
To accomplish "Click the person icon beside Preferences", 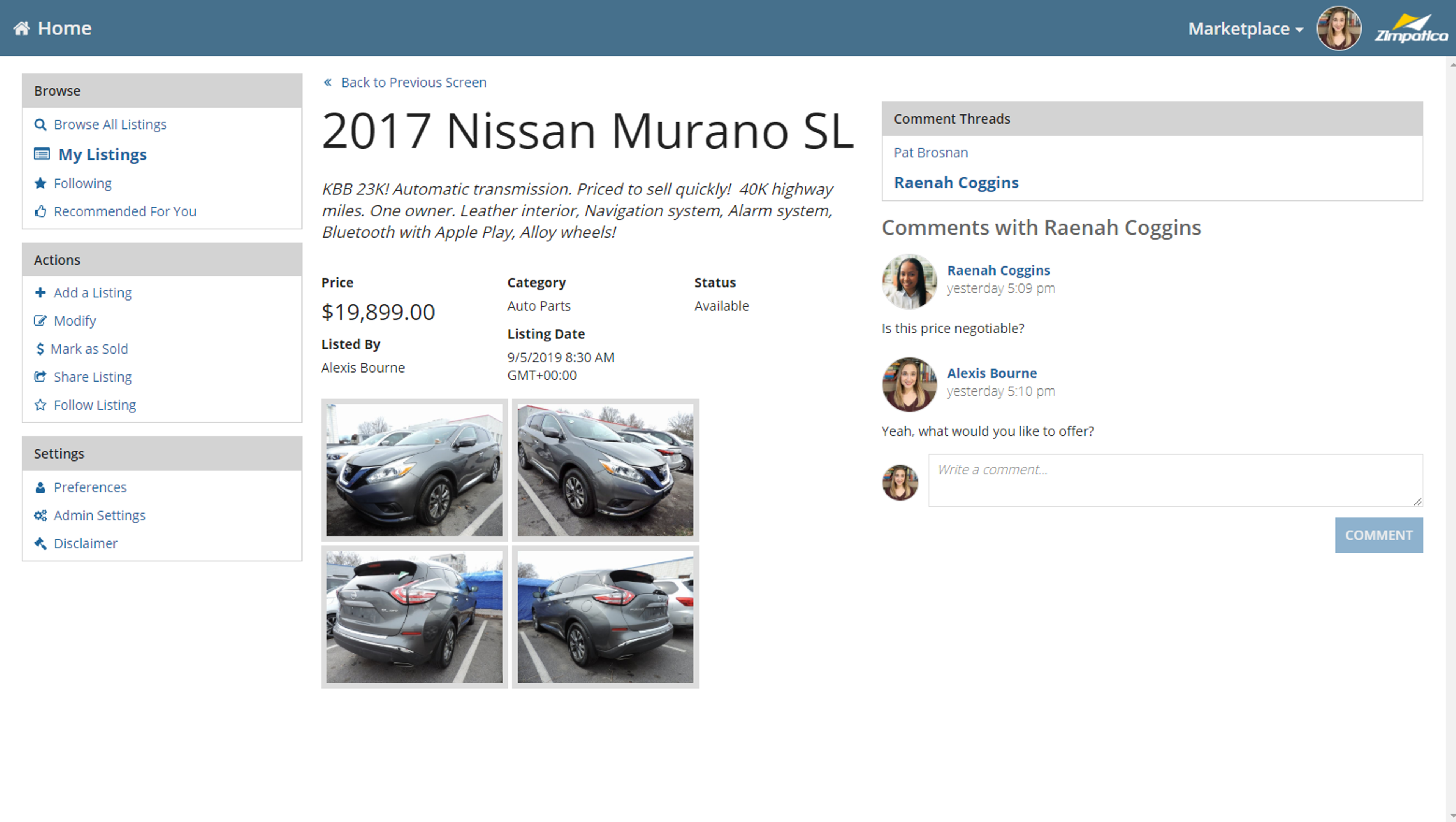I will (40, 487).
